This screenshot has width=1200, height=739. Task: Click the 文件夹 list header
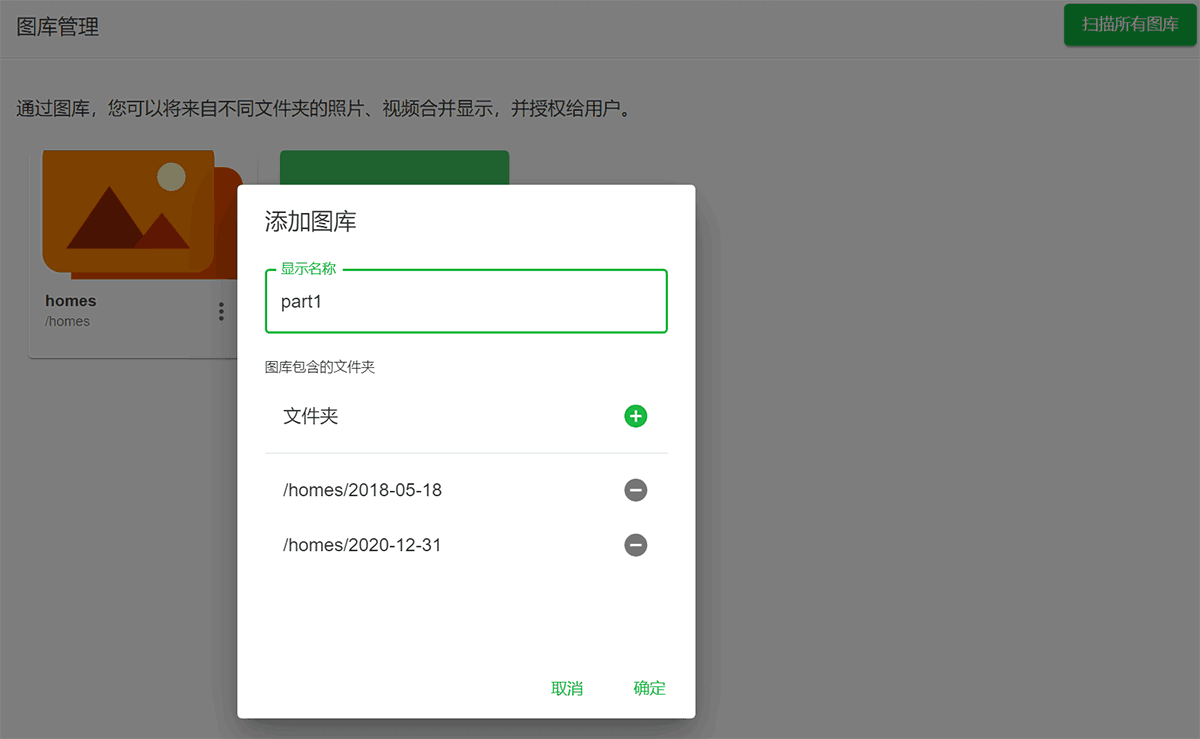coord(311,416)
